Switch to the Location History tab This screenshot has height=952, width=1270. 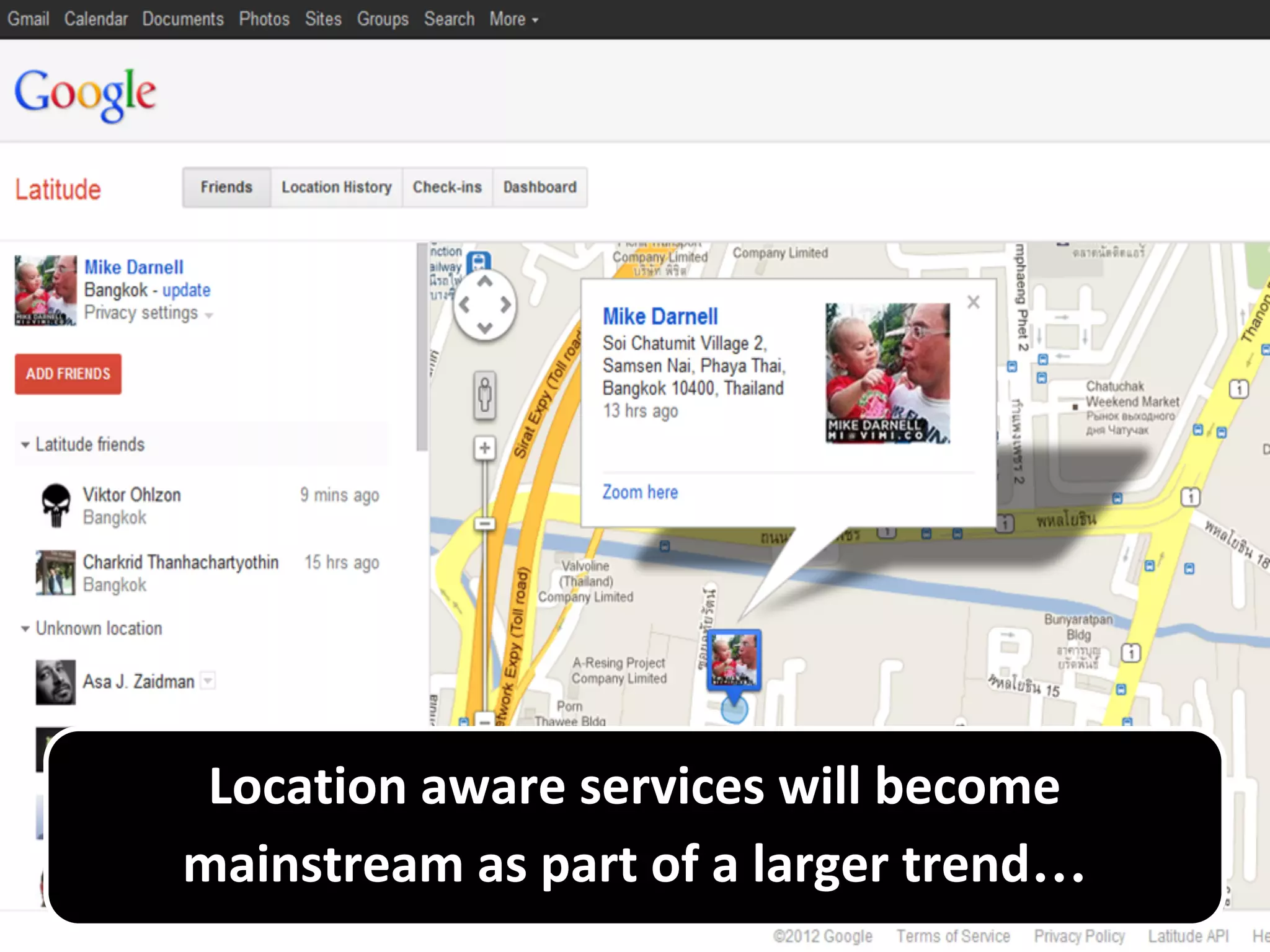pos(337,187)
